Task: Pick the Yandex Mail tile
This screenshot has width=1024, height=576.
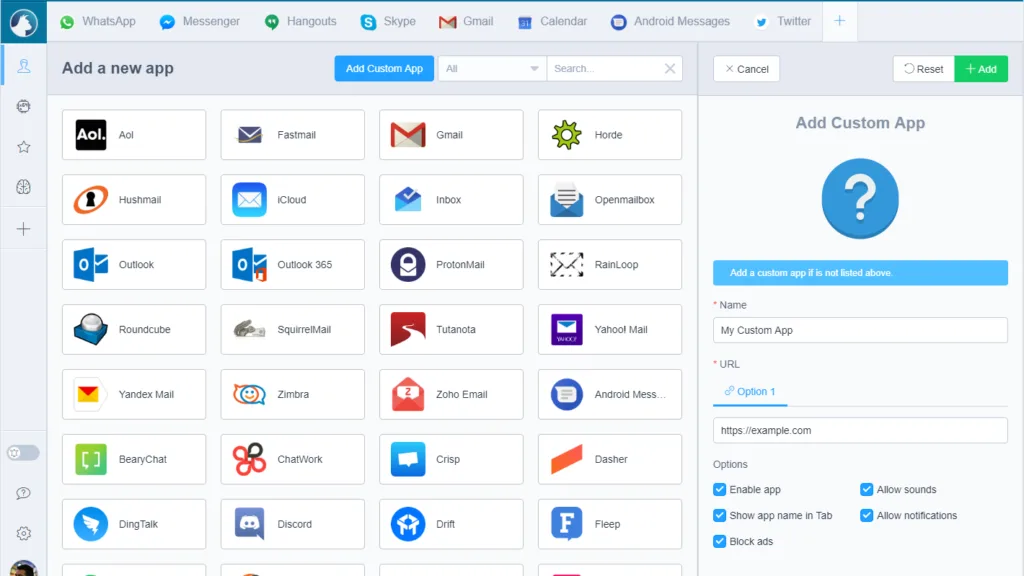Action: [x=134, y=394]
